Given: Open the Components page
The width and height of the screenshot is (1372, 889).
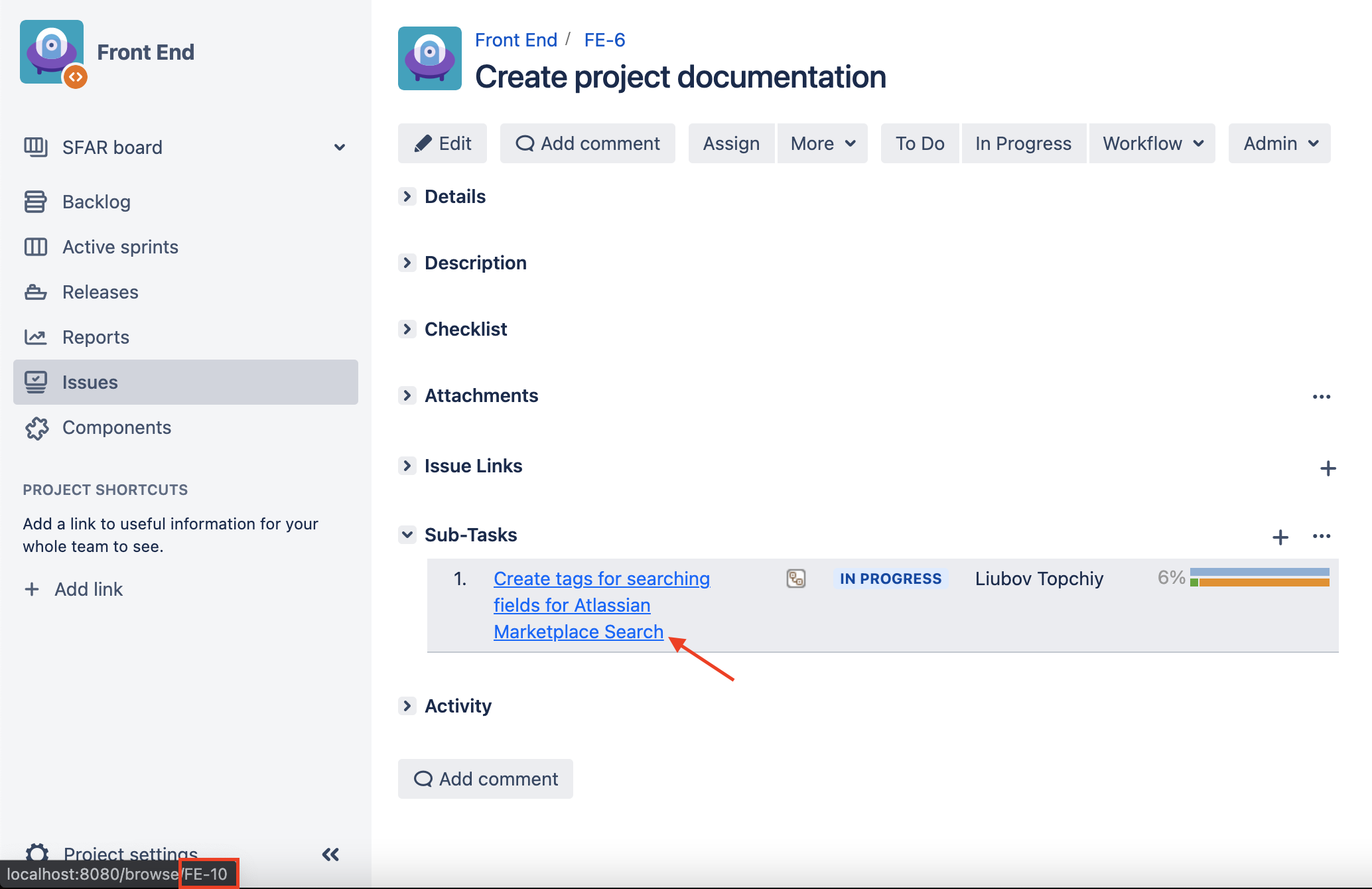Looking at the screenshot, I should 117,427.
